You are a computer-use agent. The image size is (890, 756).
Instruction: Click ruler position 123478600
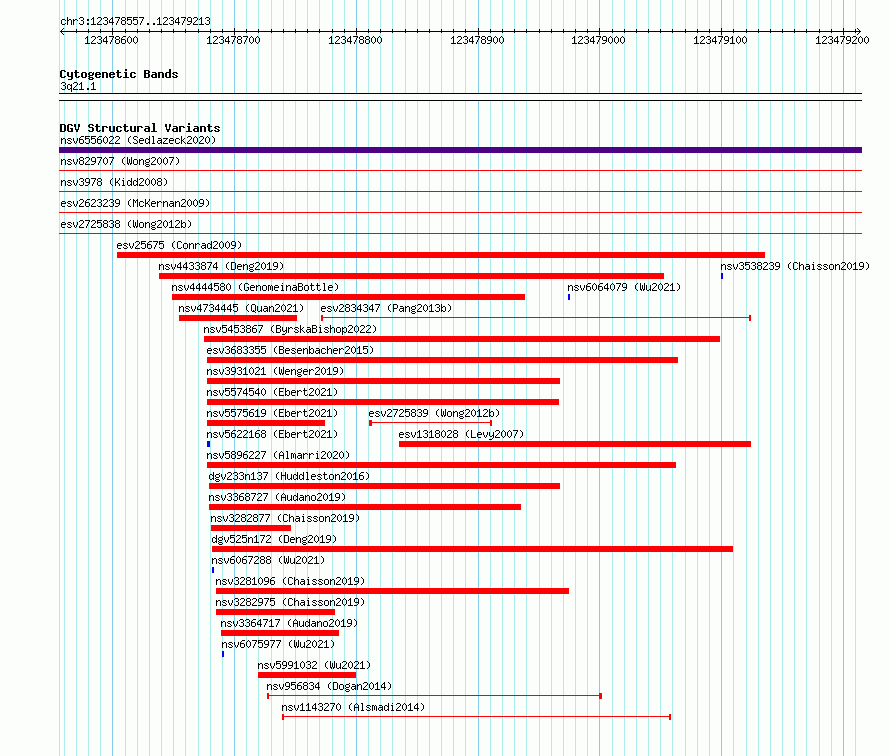tap(111, 40)
